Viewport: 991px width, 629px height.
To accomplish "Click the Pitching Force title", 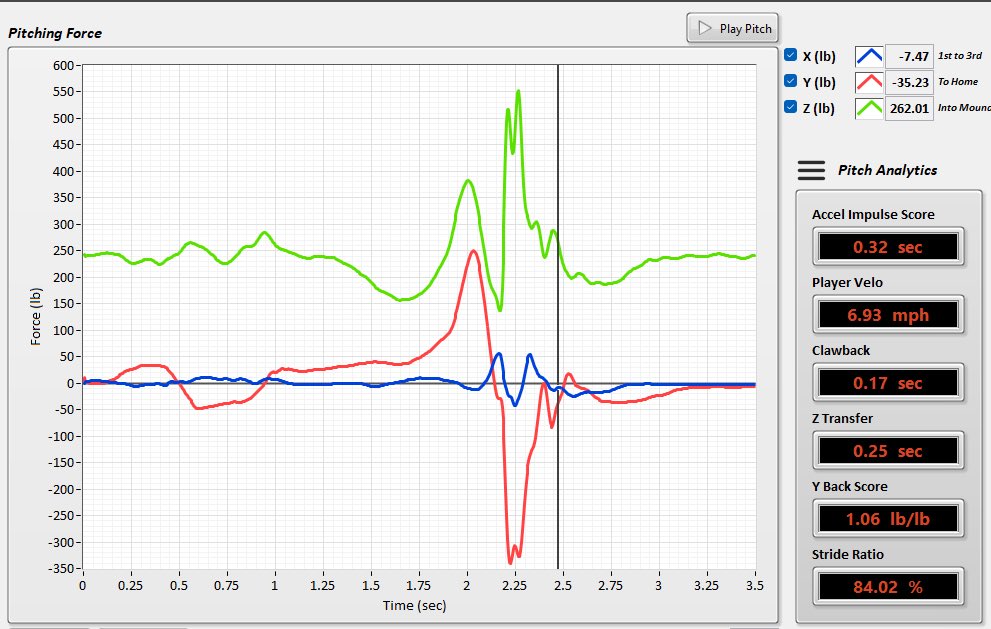I will coord(55,33).
